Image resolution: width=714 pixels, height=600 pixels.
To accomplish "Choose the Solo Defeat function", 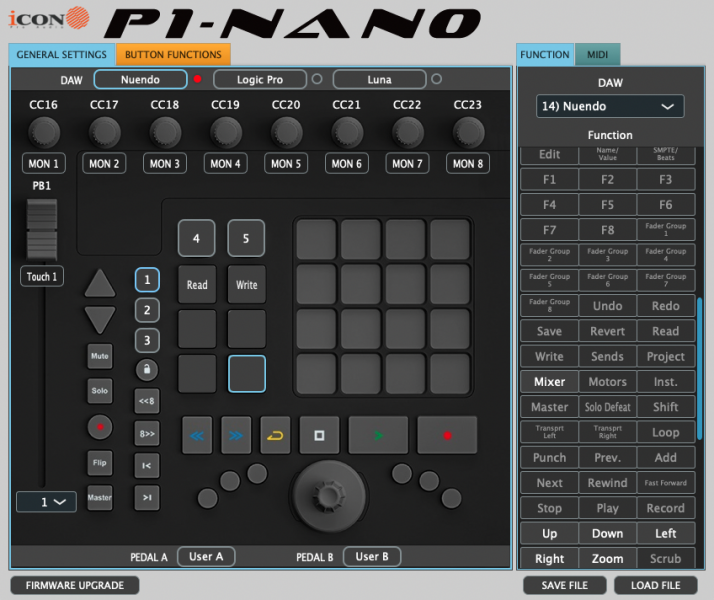I will (x=607, y=407).
